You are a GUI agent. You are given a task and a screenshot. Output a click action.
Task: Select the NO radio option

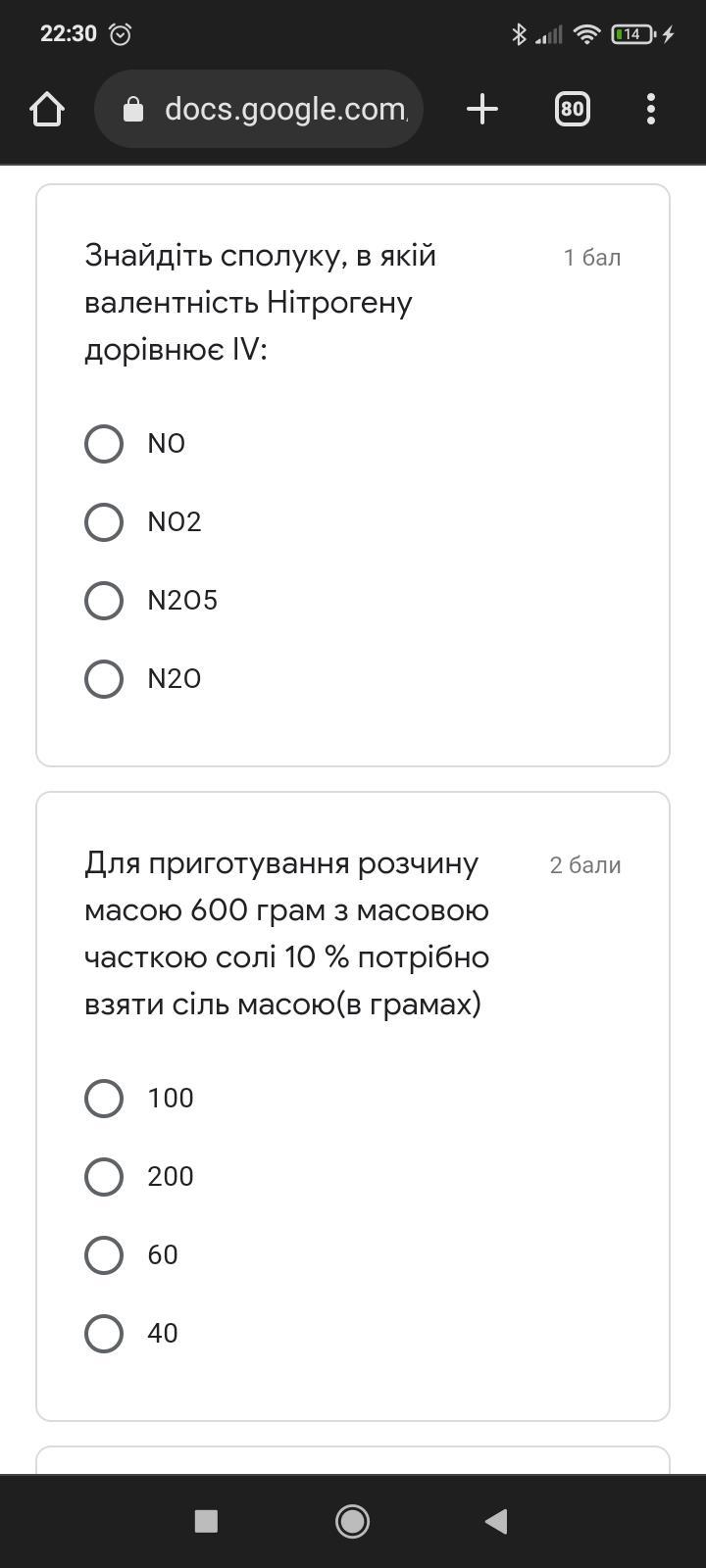coord(104,444)
